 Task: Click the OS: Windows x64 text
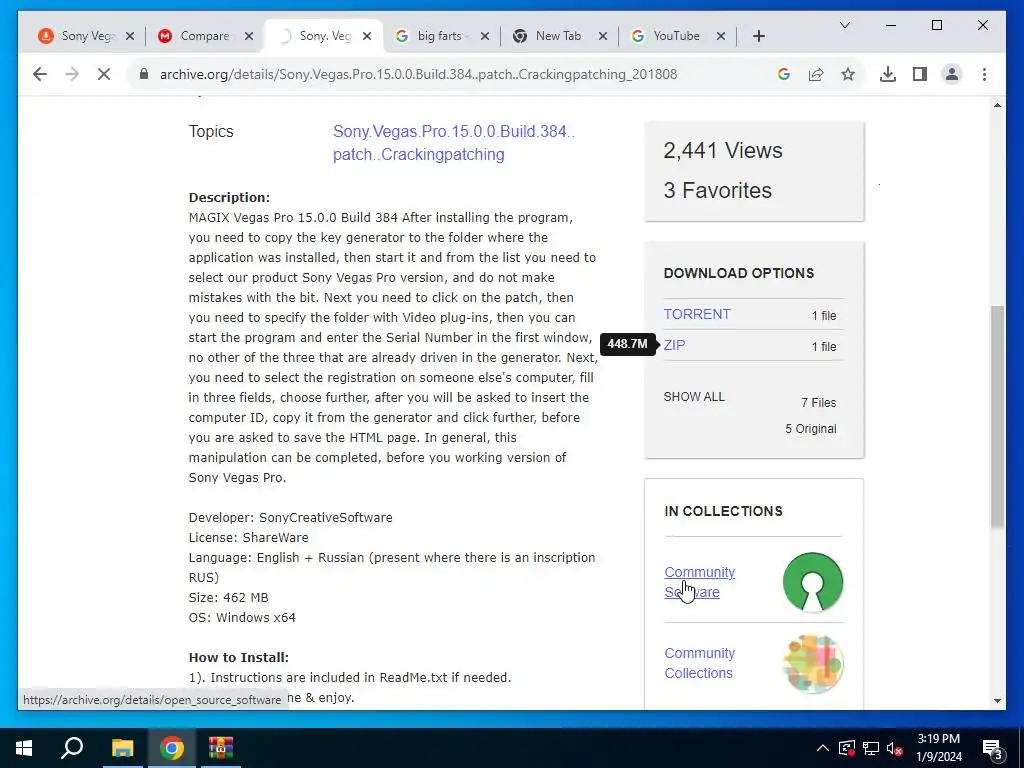coord(242,618)
